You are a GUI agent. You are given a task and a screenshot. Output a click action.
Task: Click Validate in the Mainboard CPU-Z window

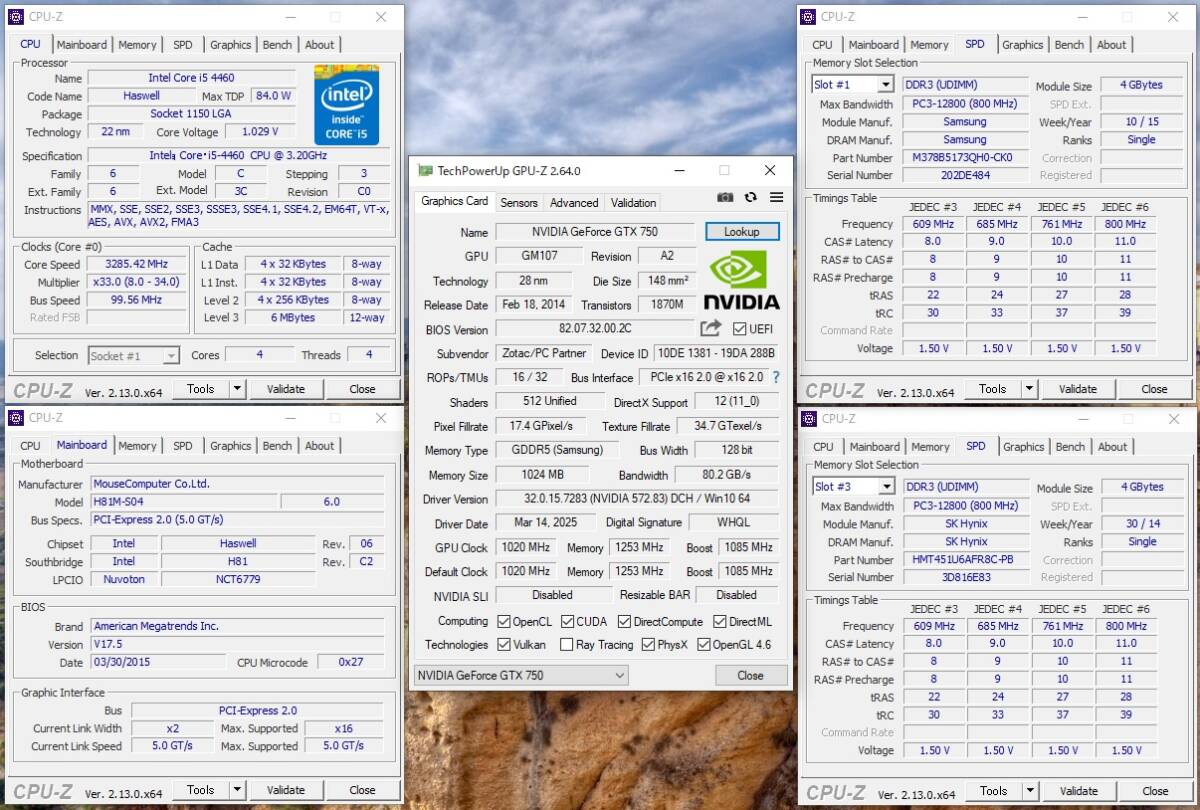click(x=286, y=790)
